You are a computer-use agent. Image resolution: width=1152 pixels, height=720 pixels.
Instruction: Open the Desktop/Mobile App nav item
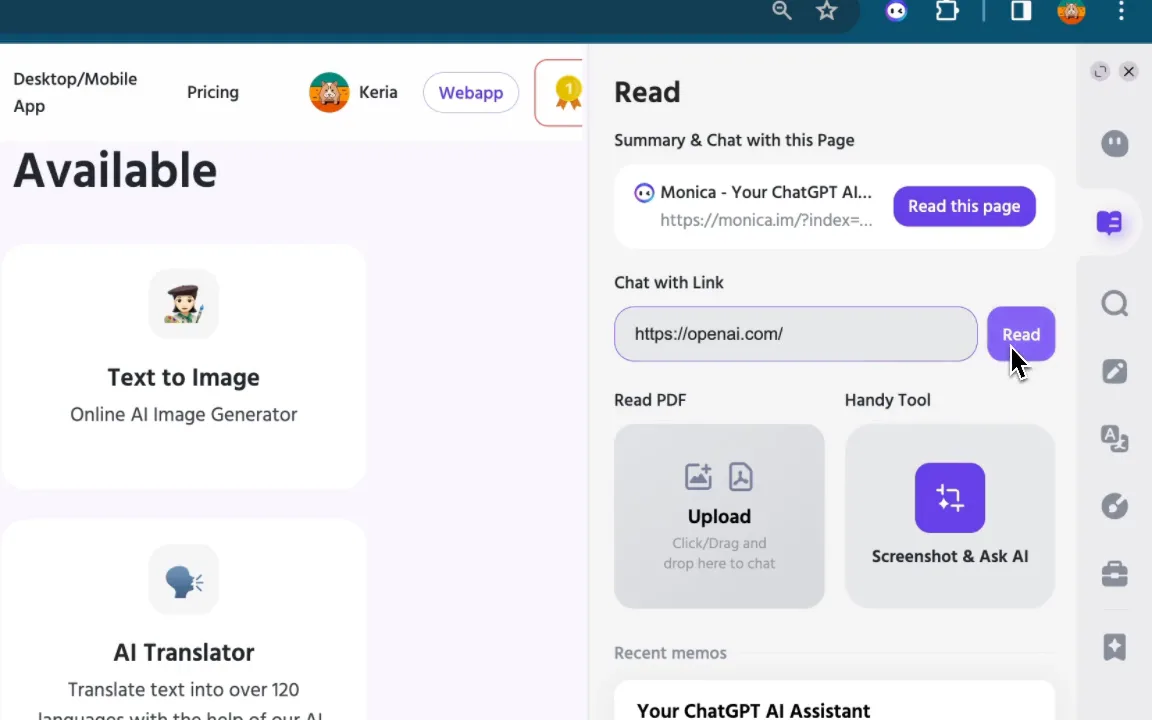pyautogui.click(x=75, y=93)
